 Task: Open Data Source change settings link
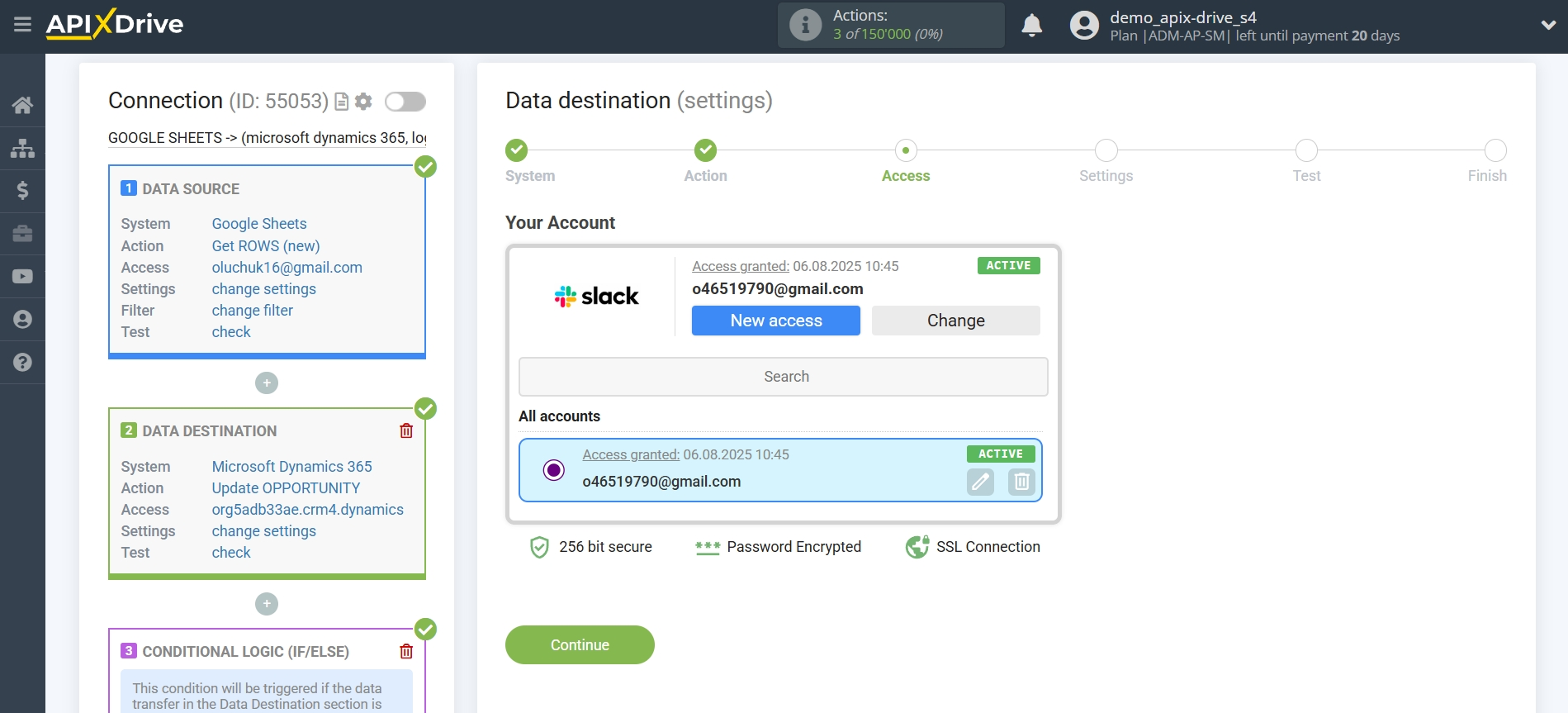click(x=264, y=289)
